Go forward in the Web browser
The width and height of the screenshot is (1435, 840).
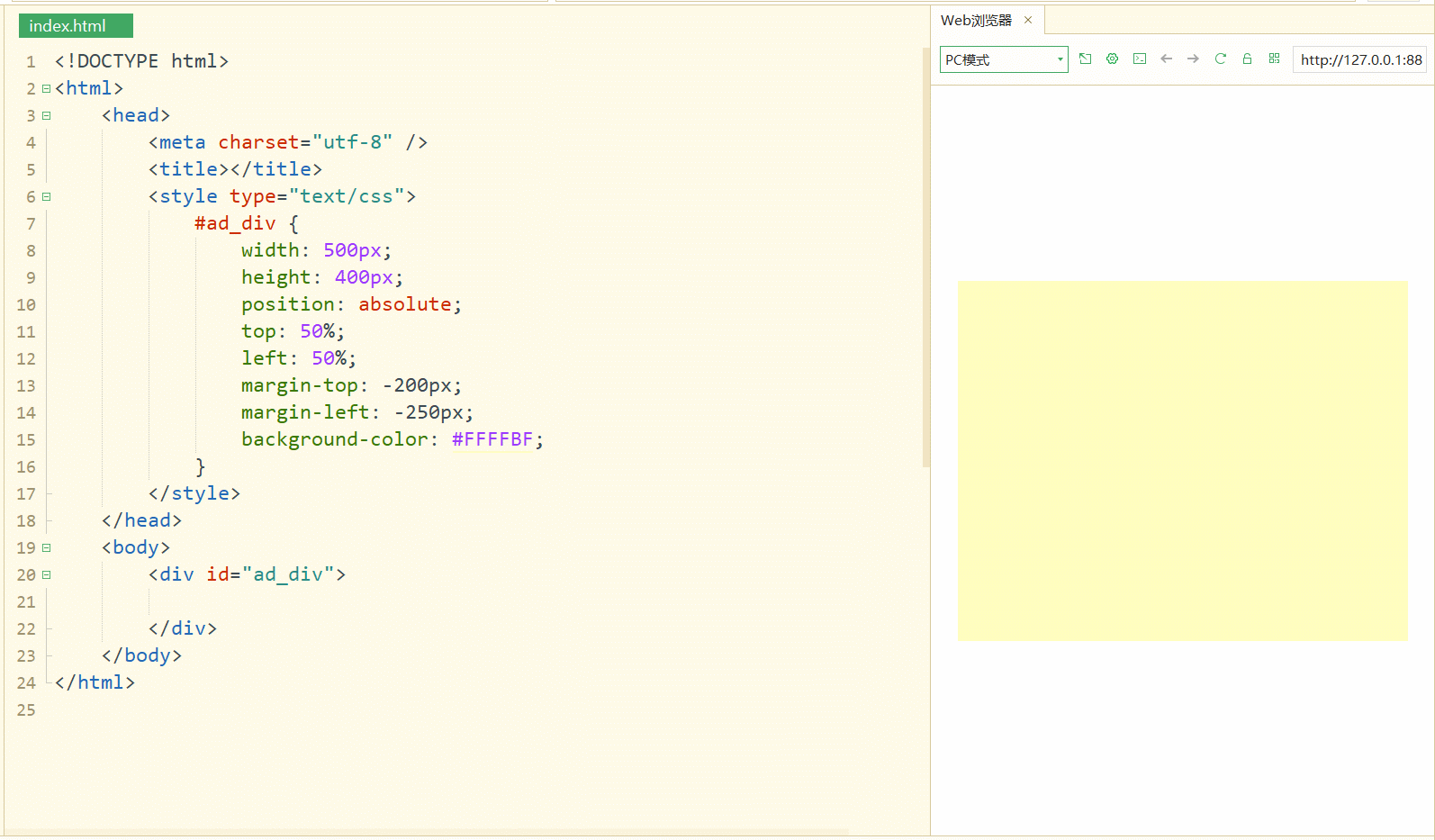tap(1193, 59)
